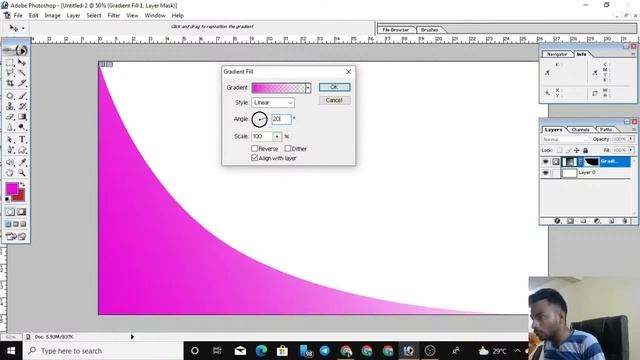Select the Magic Wand tool
Viewport: 640px width, 360px height.
tap(22, 73)
